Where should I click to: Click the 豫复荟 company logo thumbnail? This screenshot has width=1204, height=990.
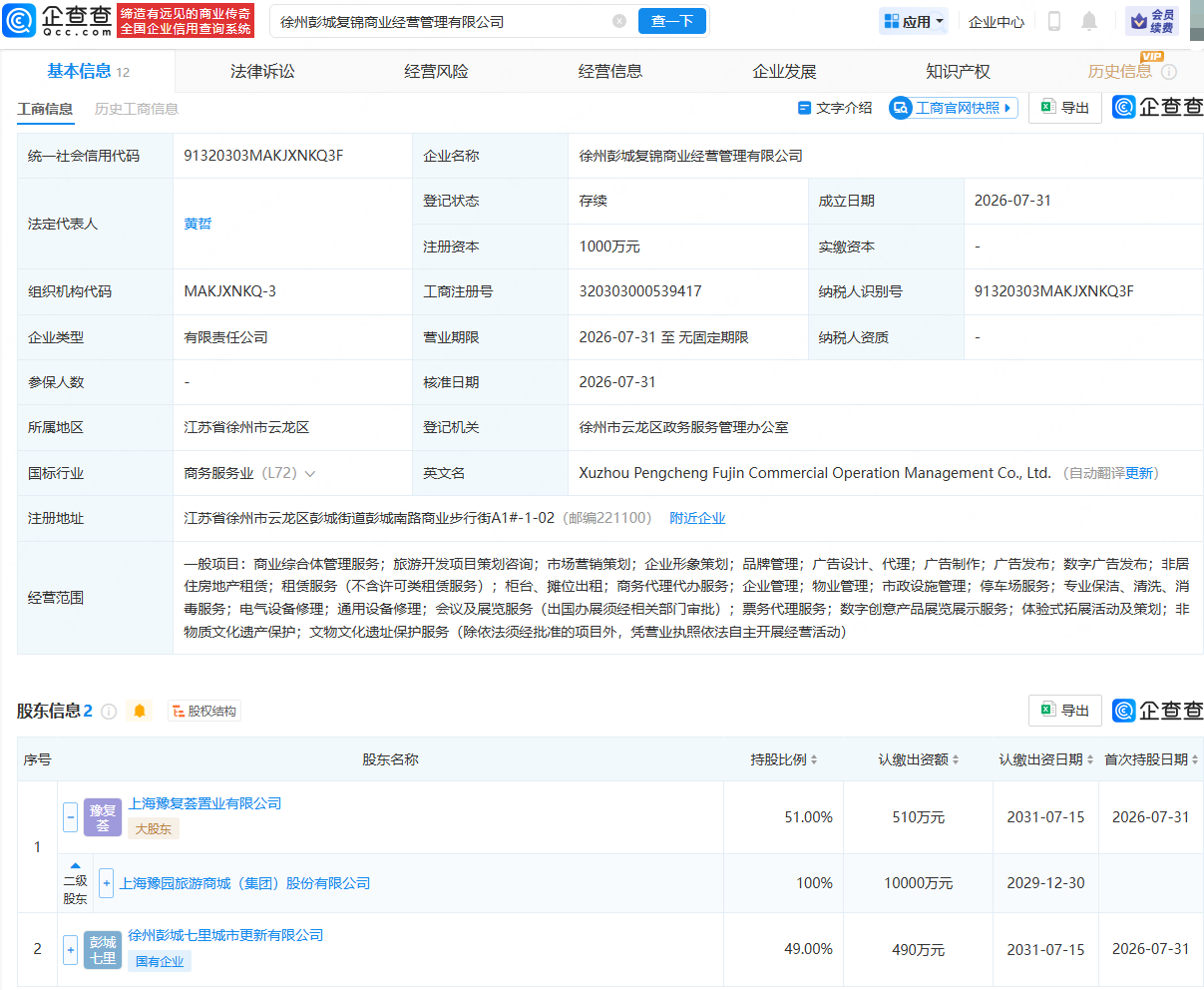click(103, 817)
